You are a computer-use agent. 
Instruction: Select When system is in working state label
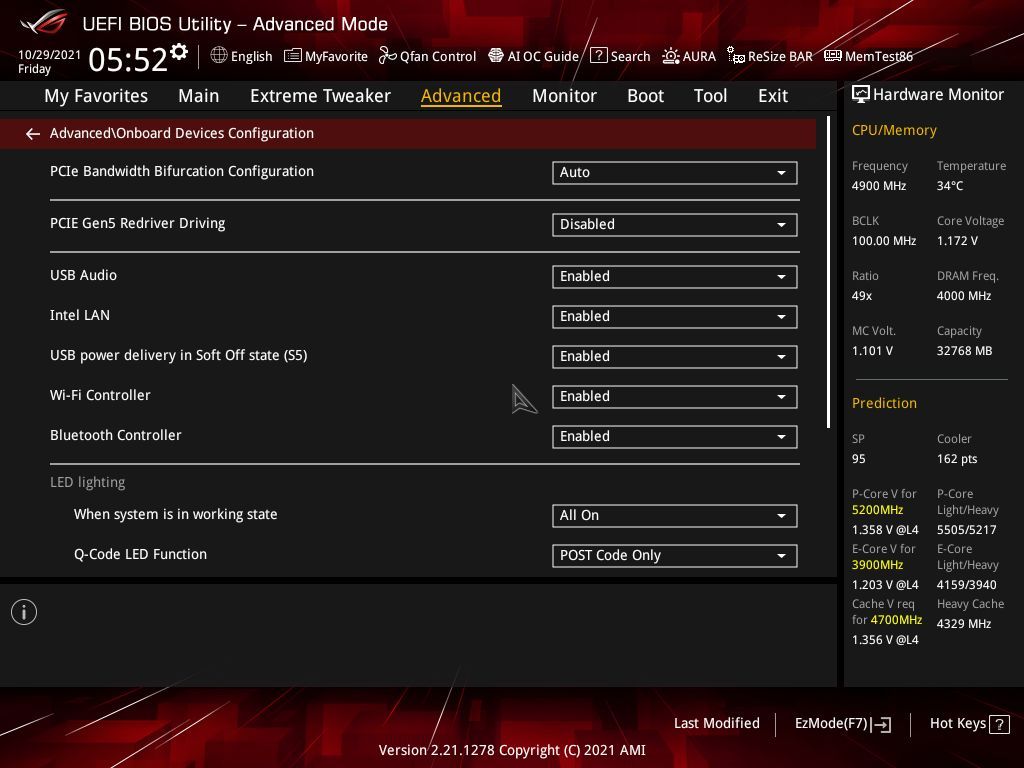175,515
